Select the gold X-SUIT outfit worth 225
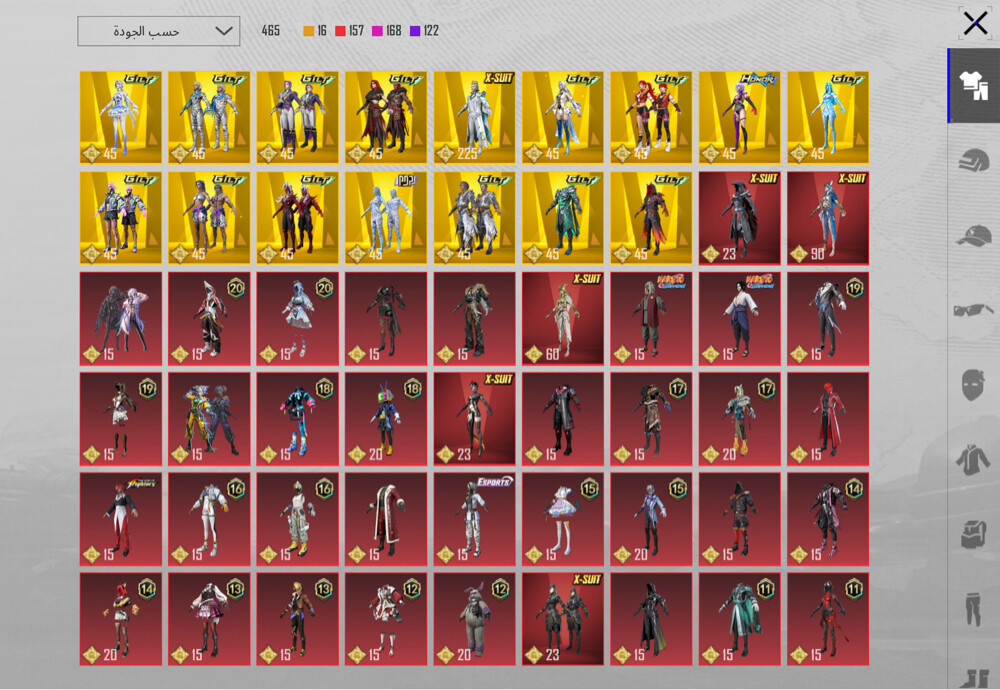Screen dimensions: 1000x690 pos(474,117)
